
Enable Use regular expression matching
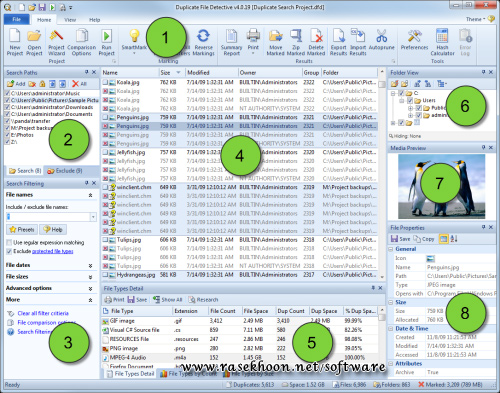tap(9, 242)
